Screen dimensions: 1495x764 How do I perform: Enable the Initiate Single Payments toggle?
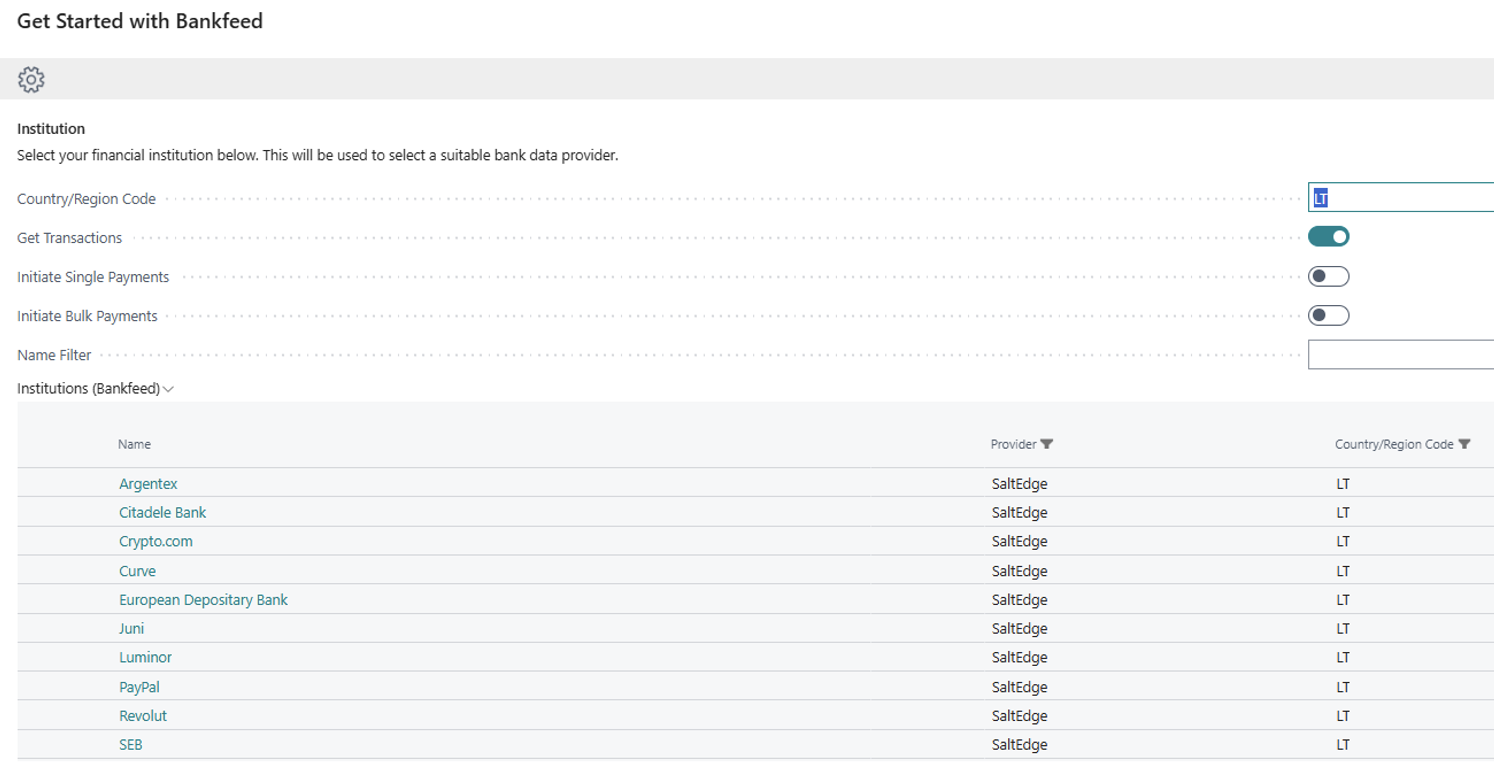[1329, 276]
